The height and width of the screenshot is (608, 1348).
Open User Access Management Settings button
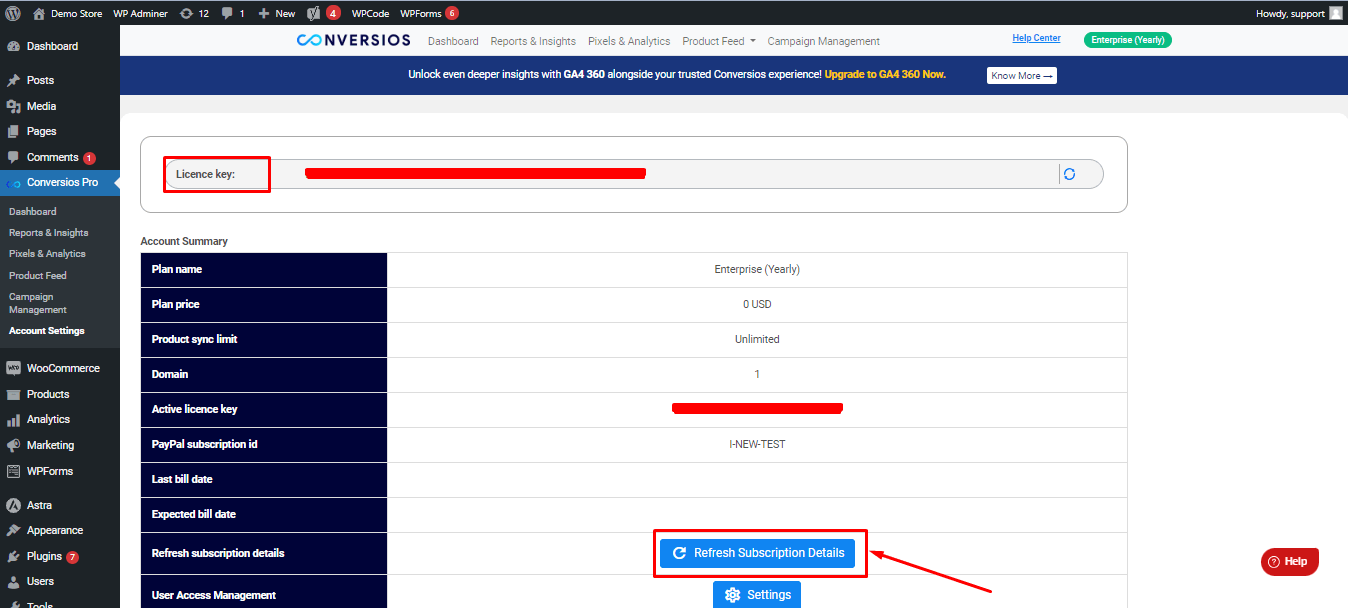[x=757, y=595]
